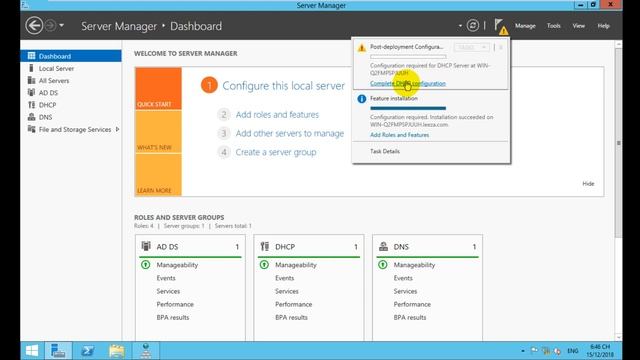Screen dimensions: 640x360
Task: Open the Tools menu
Action: pos(553,26)
